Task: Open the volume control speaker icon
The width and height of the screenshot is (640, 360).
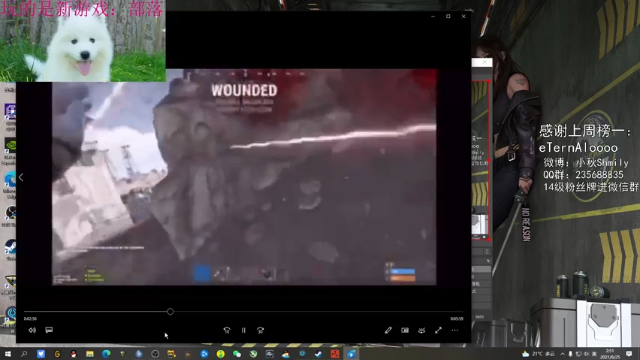Action: click(x=32, y=330)
